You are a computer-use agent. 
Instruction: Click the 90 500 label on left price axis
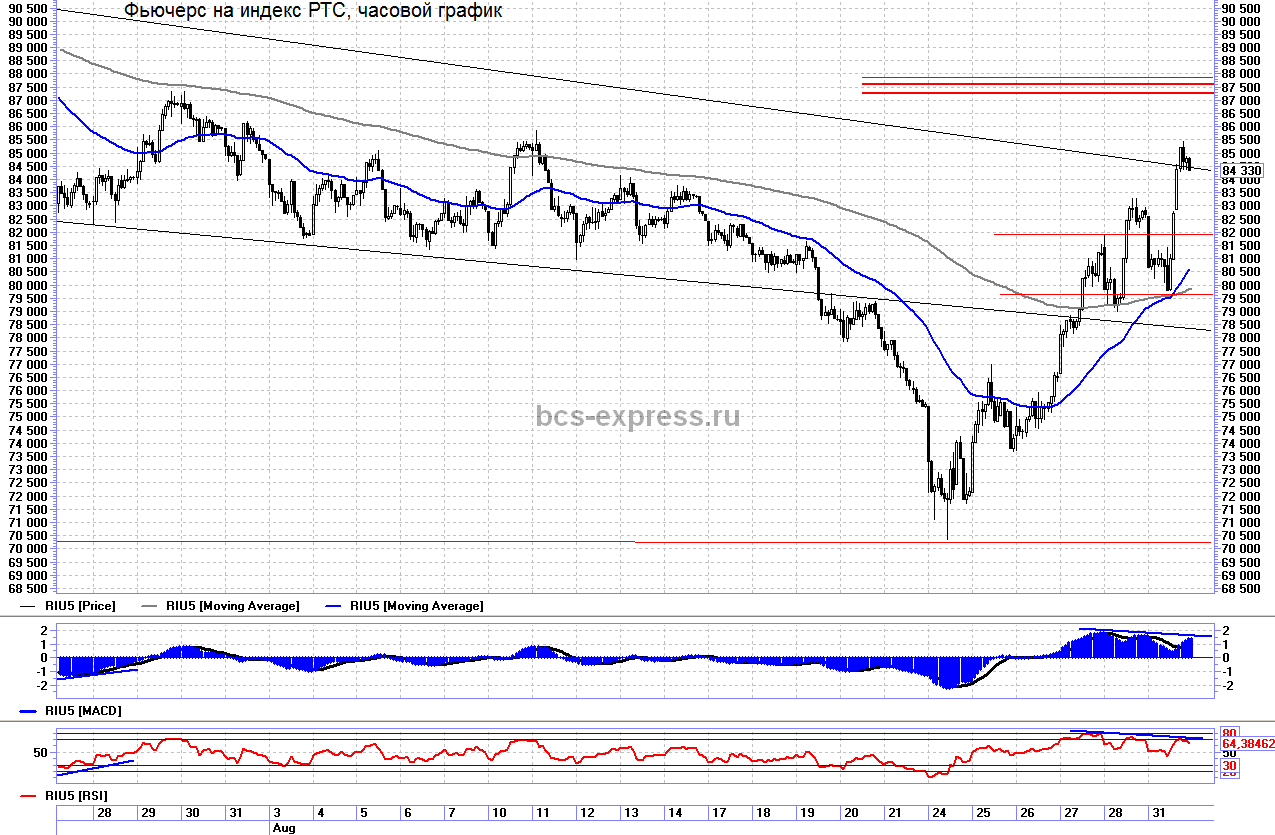(26, 8)
